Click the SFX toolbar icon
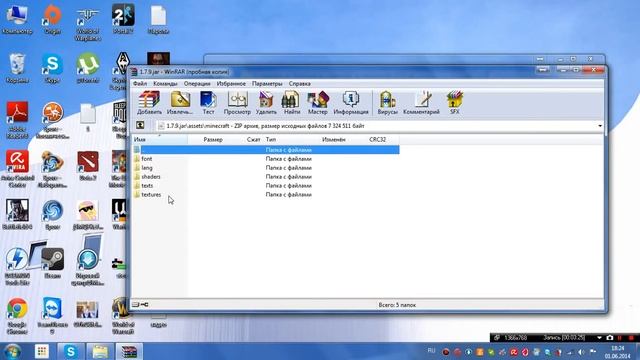The height and width of the screenshot is (360, 640). click(x=454, y=102)
